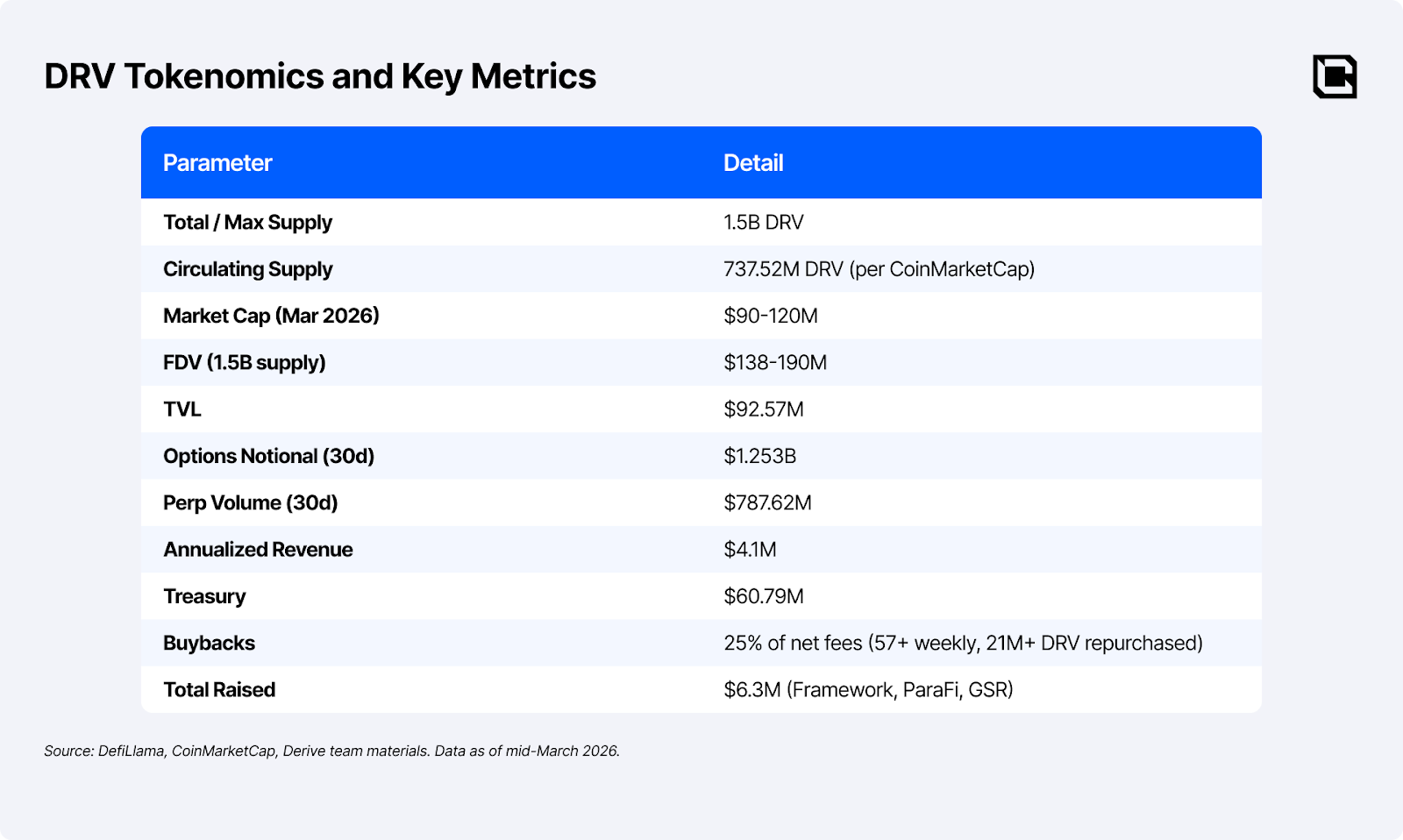Viewport: 1403px width, 840px height.
Task: Select the 'Parameter' column header
Action: (217, 163)
